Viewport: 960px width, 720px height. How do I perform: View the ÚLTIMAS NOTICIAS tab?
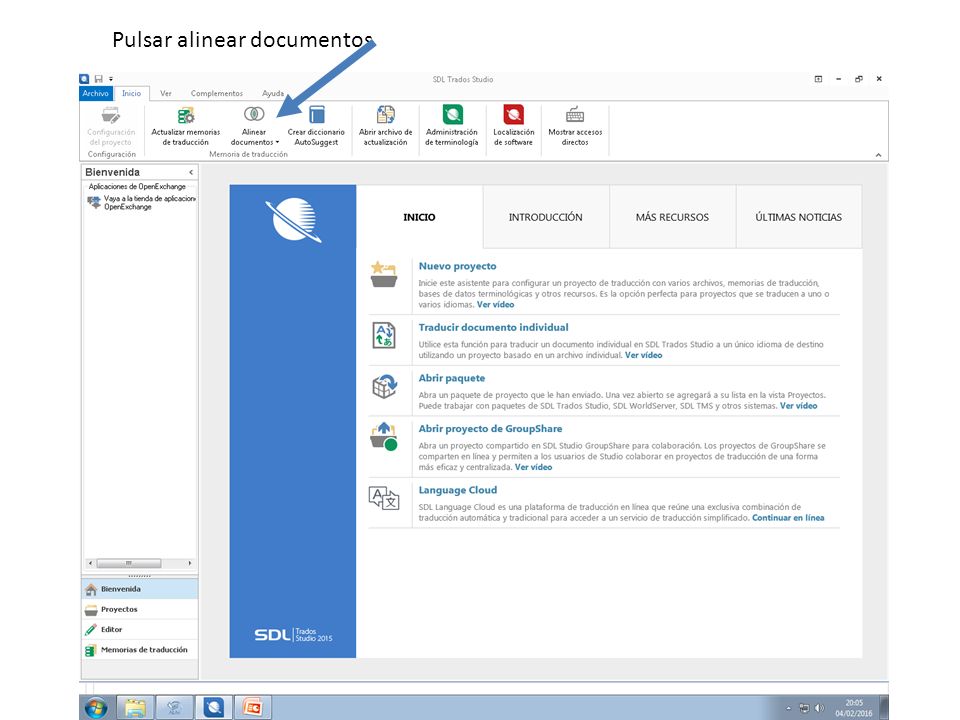click(798, 217)
